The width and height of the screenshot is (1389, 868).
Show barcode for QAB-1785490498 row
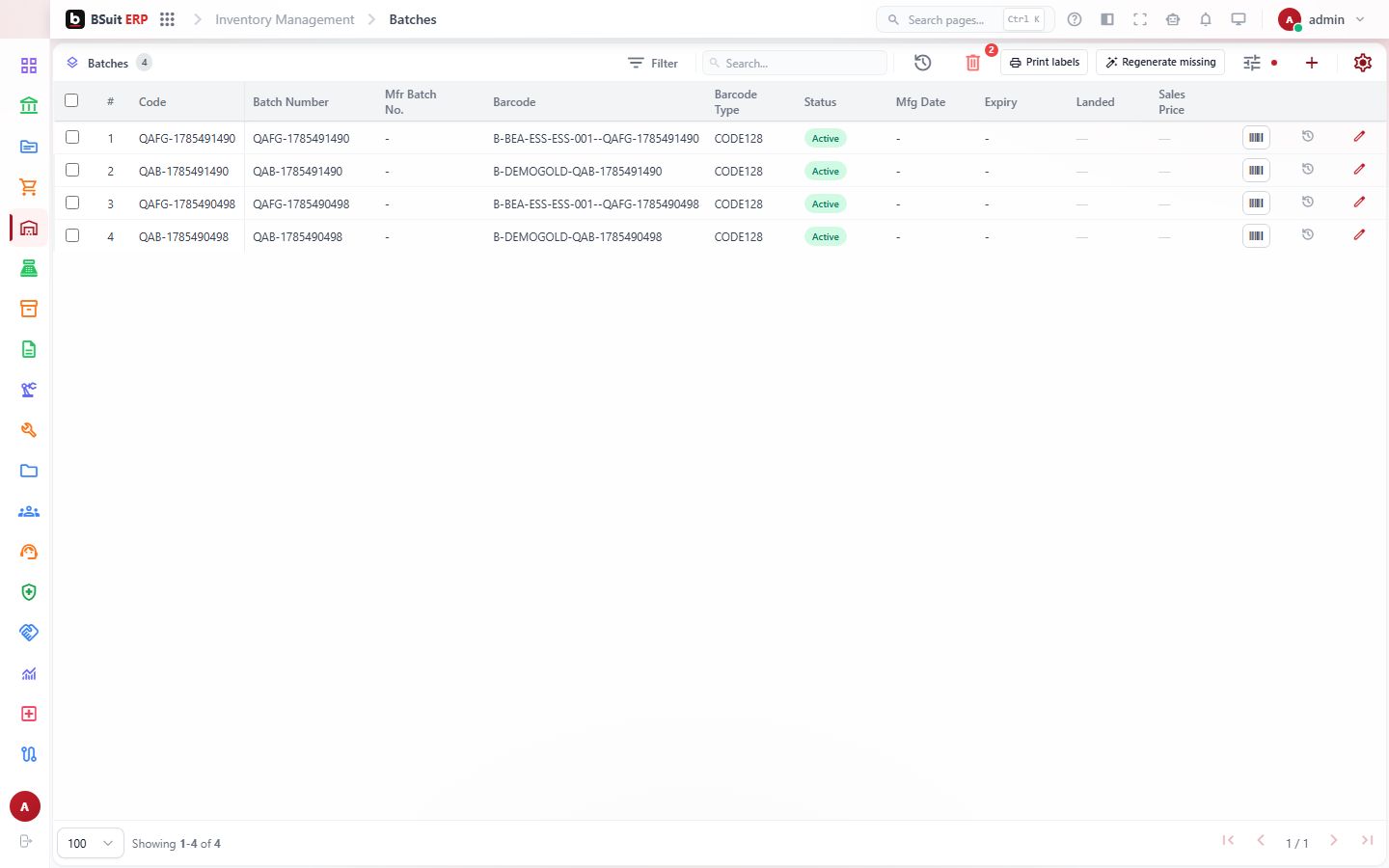1256,236
